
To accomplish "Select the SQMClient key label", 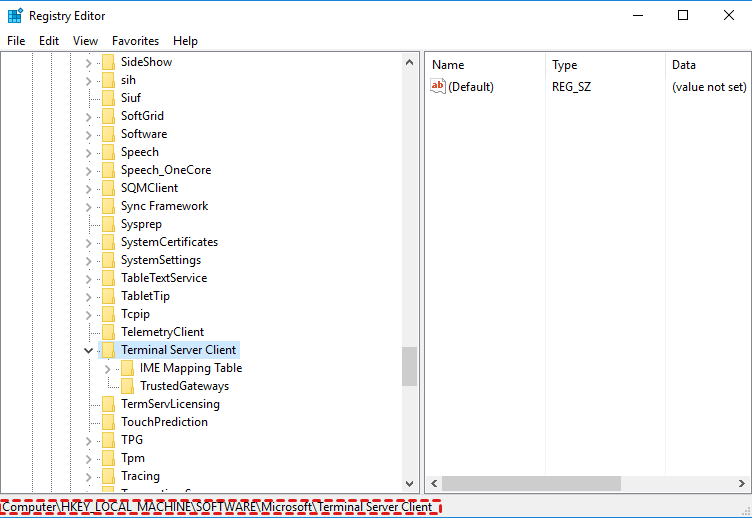I will pos(149,188).
